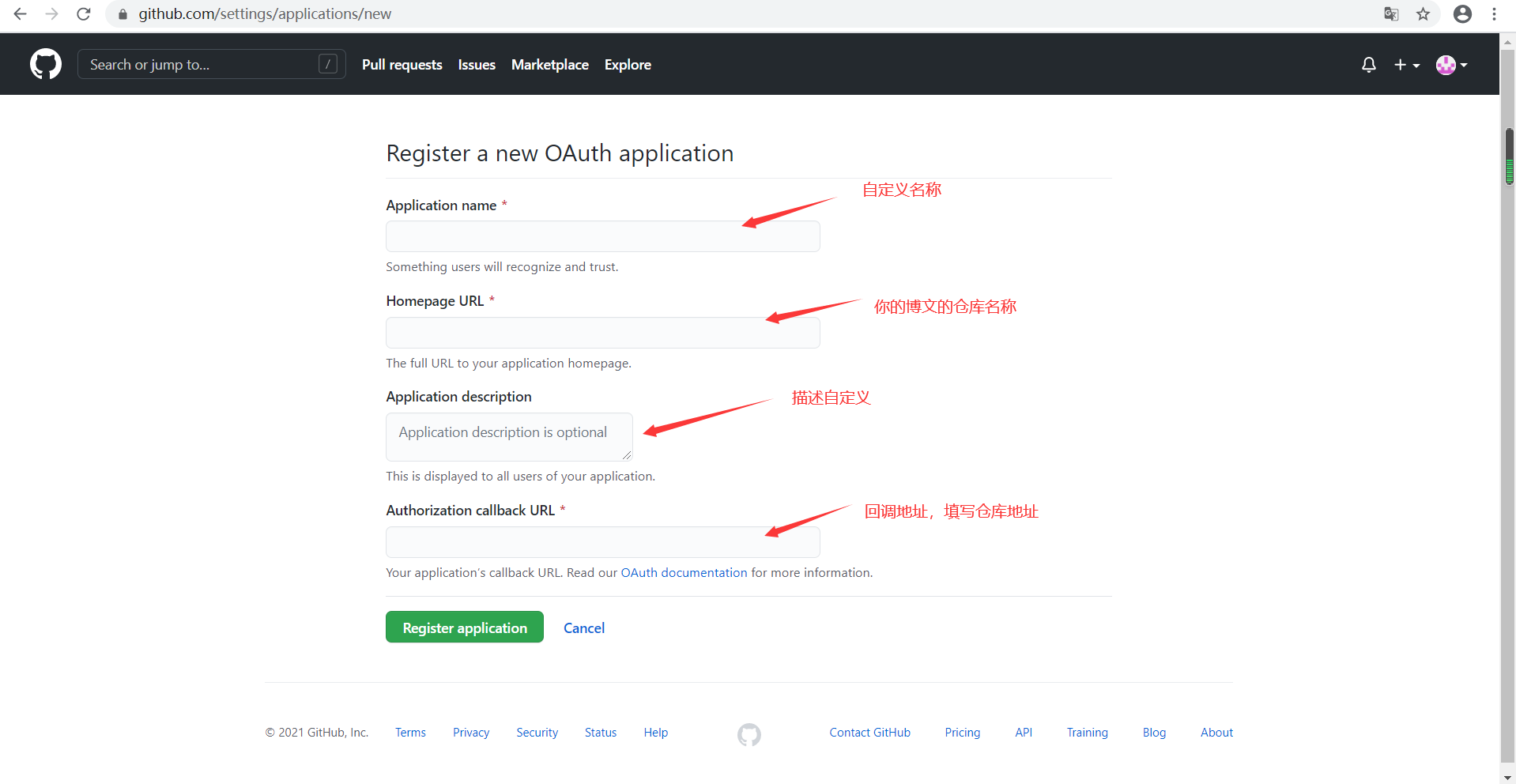Click the slash shortcut hint in search box
The height and width of the screenshot is (784, 1516).
(x=328, y=64)
